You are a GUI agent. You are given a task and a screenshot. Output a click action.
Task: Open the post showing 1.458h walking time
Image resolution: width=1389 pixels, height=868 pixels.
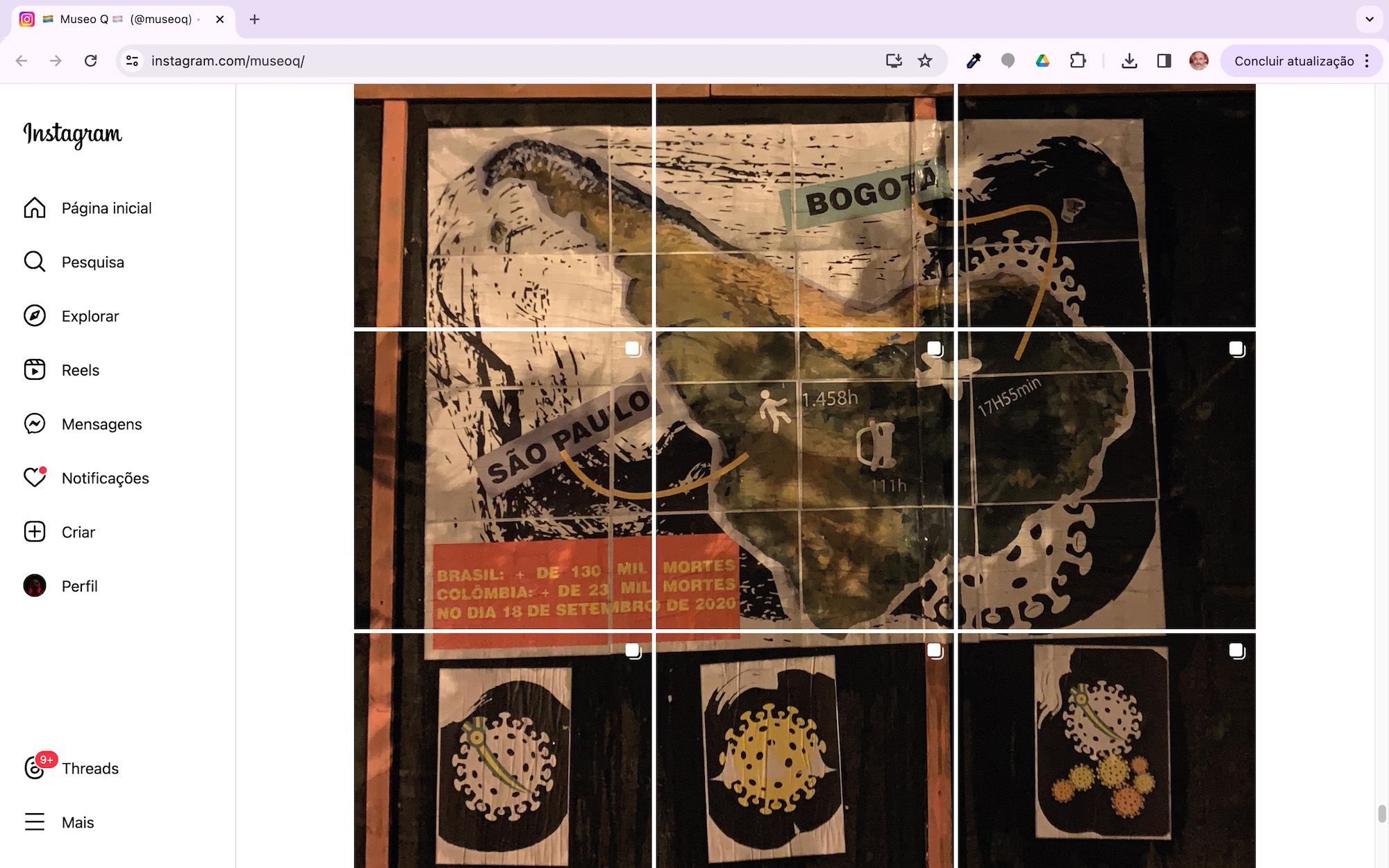click(x=804, y=480)
